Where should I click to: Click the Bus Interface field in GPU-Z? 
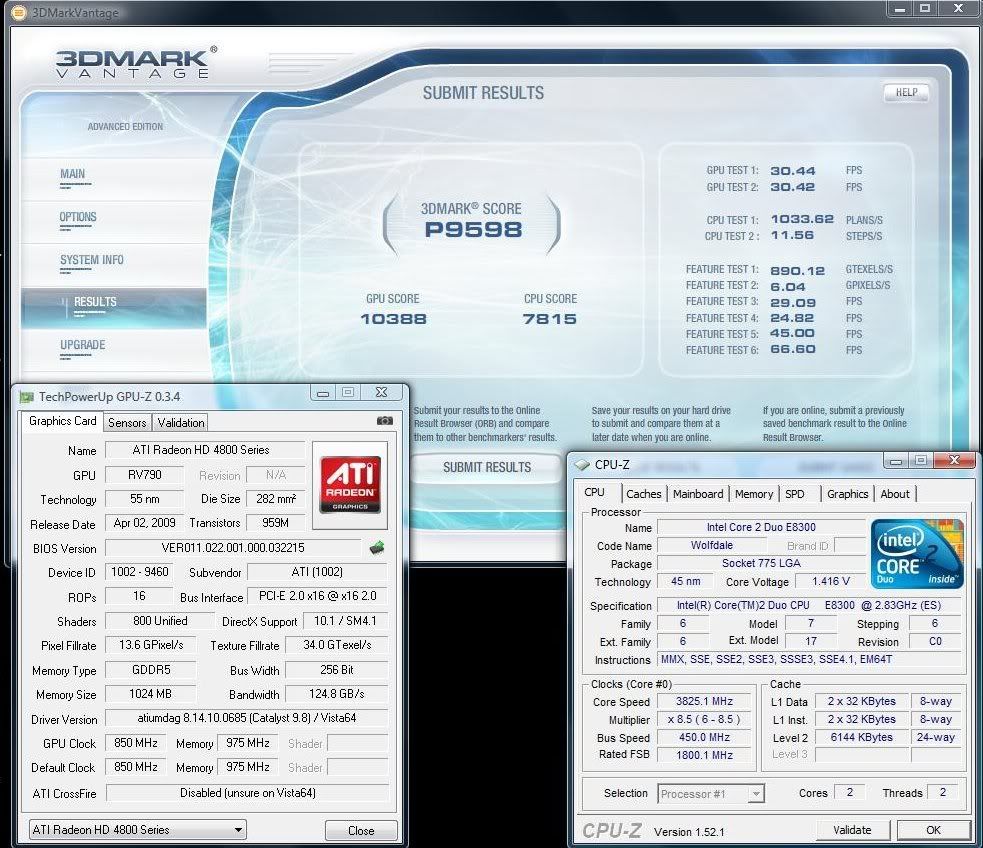[318, 596]
